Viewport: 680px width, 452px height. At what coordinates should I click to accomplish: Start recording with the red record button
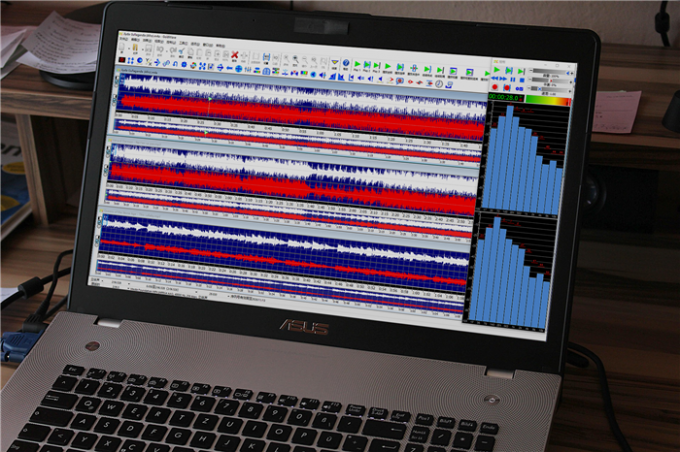[495, 87]
